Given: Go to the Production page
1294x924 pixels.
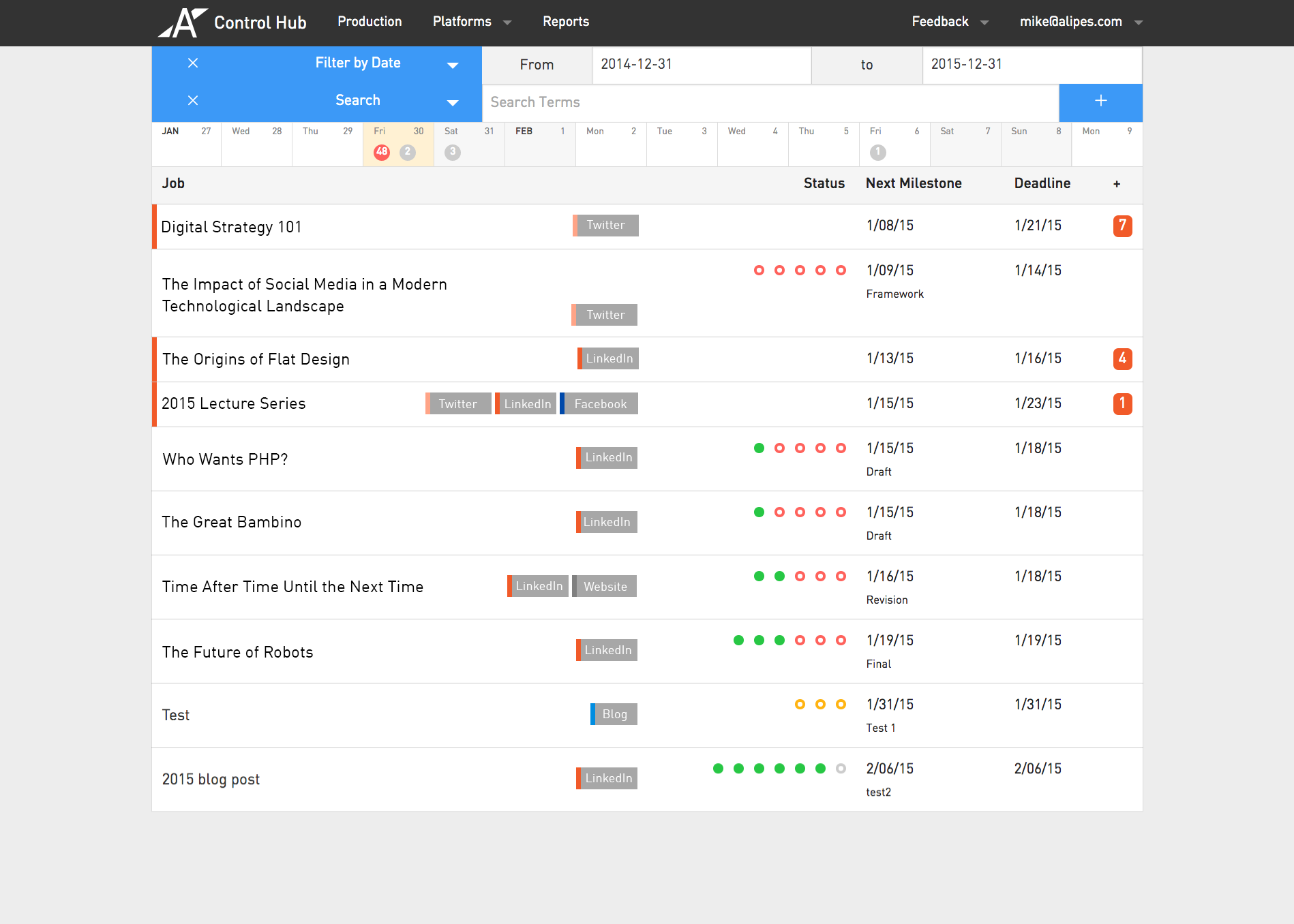Looking at the screenshot, I should point(370,22).
